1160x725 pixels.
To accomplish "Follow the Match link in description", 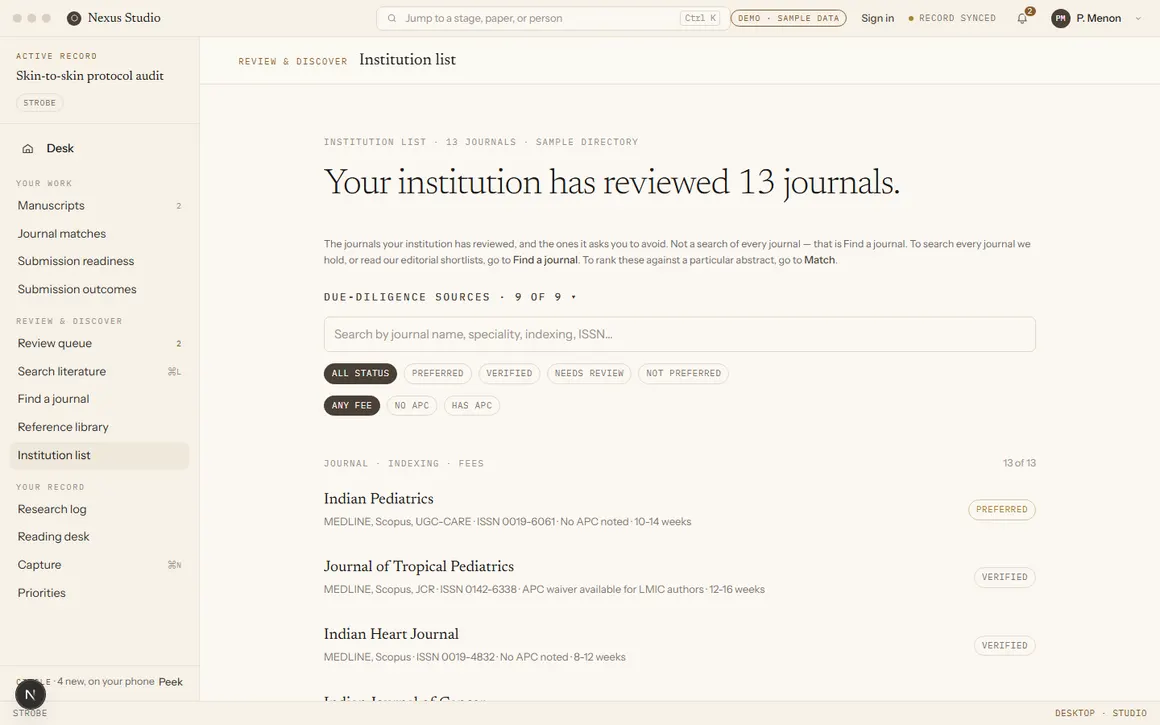I will click(x=819, y=260).
